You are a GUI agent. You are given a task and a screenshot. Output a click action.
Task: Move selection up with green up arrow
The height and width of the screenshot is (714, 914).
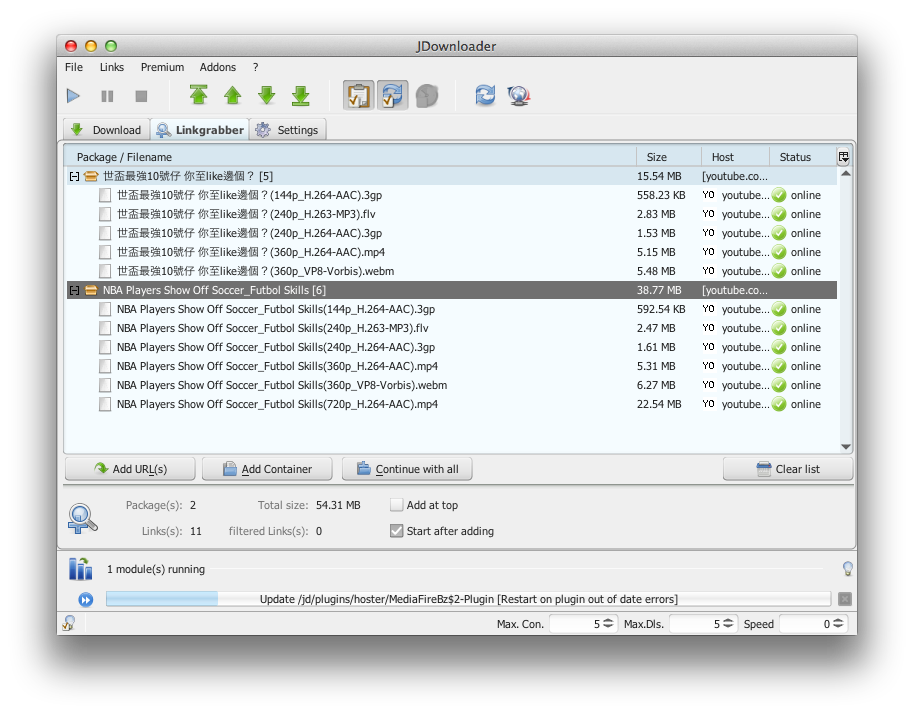(x=233, y=95)
